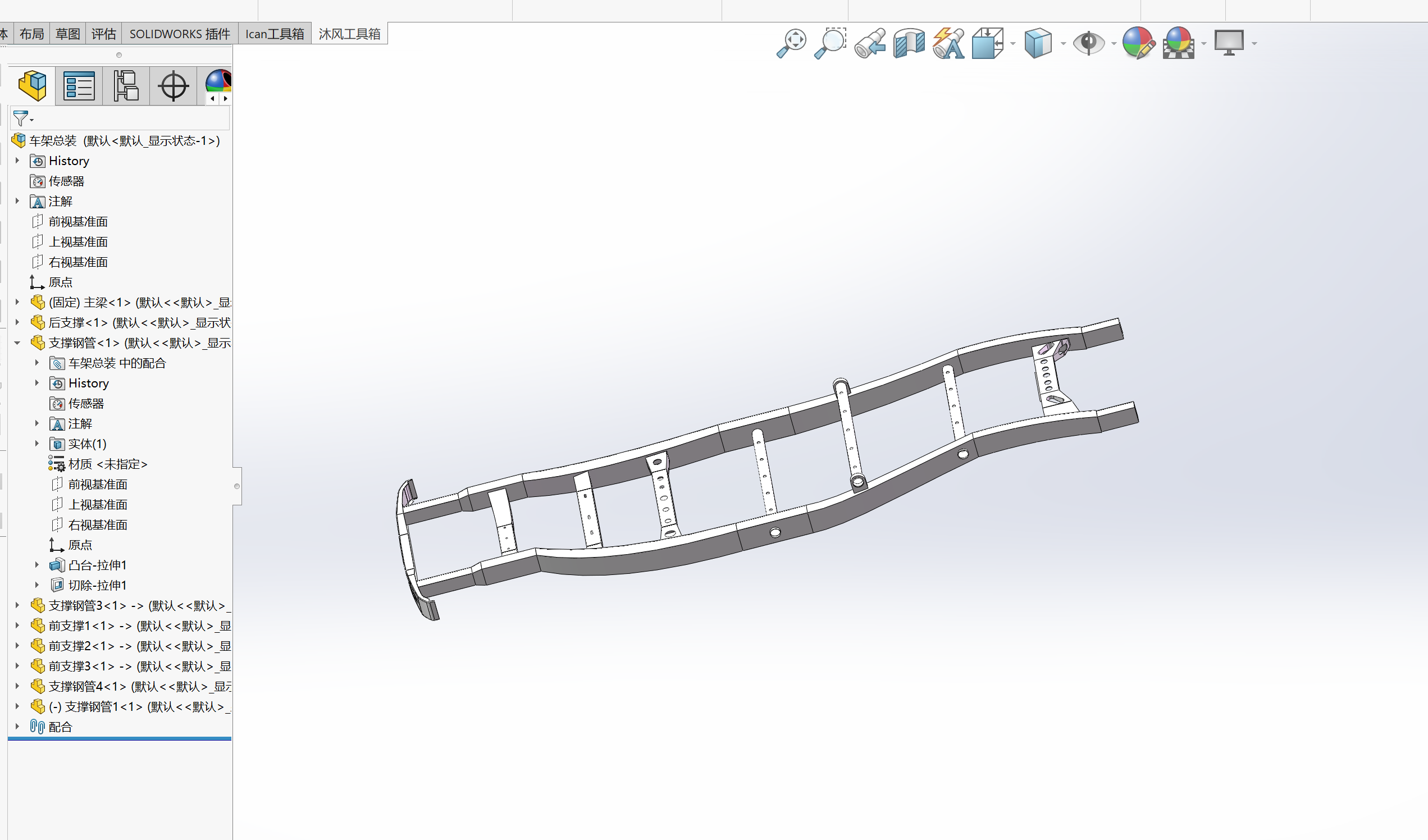Open the DisplayManager color sphere tab
Image resolution: width=1428 pixels, height=840 pixels.
click(218, 81)
